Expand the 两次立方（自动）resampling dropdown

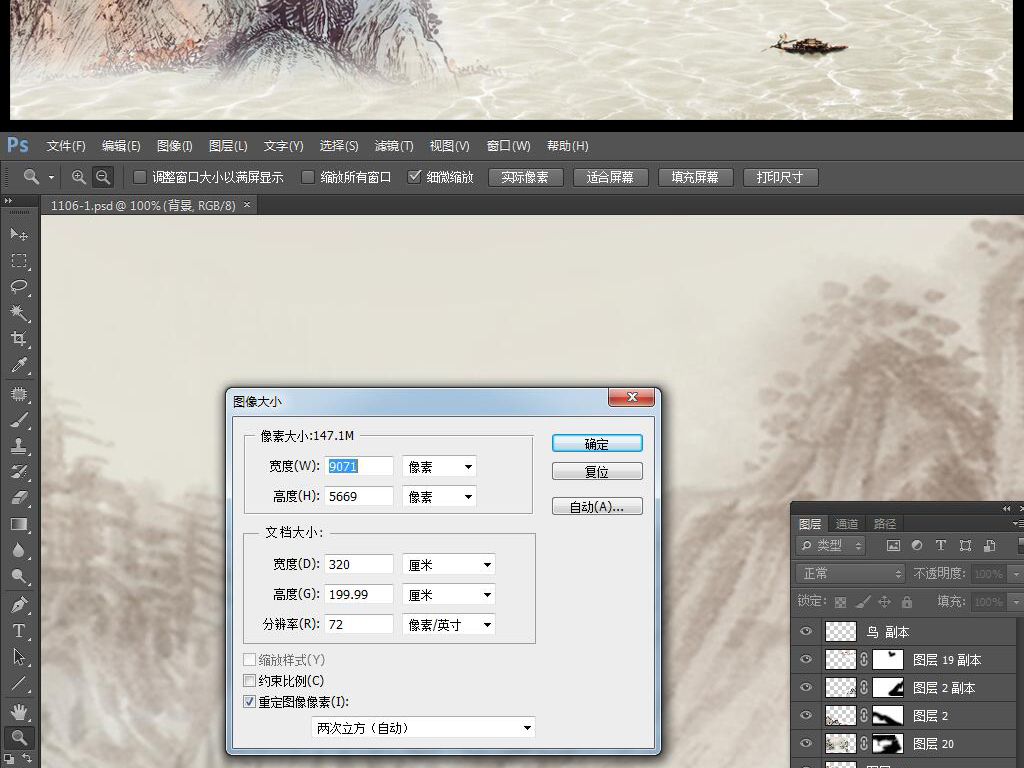422,728
